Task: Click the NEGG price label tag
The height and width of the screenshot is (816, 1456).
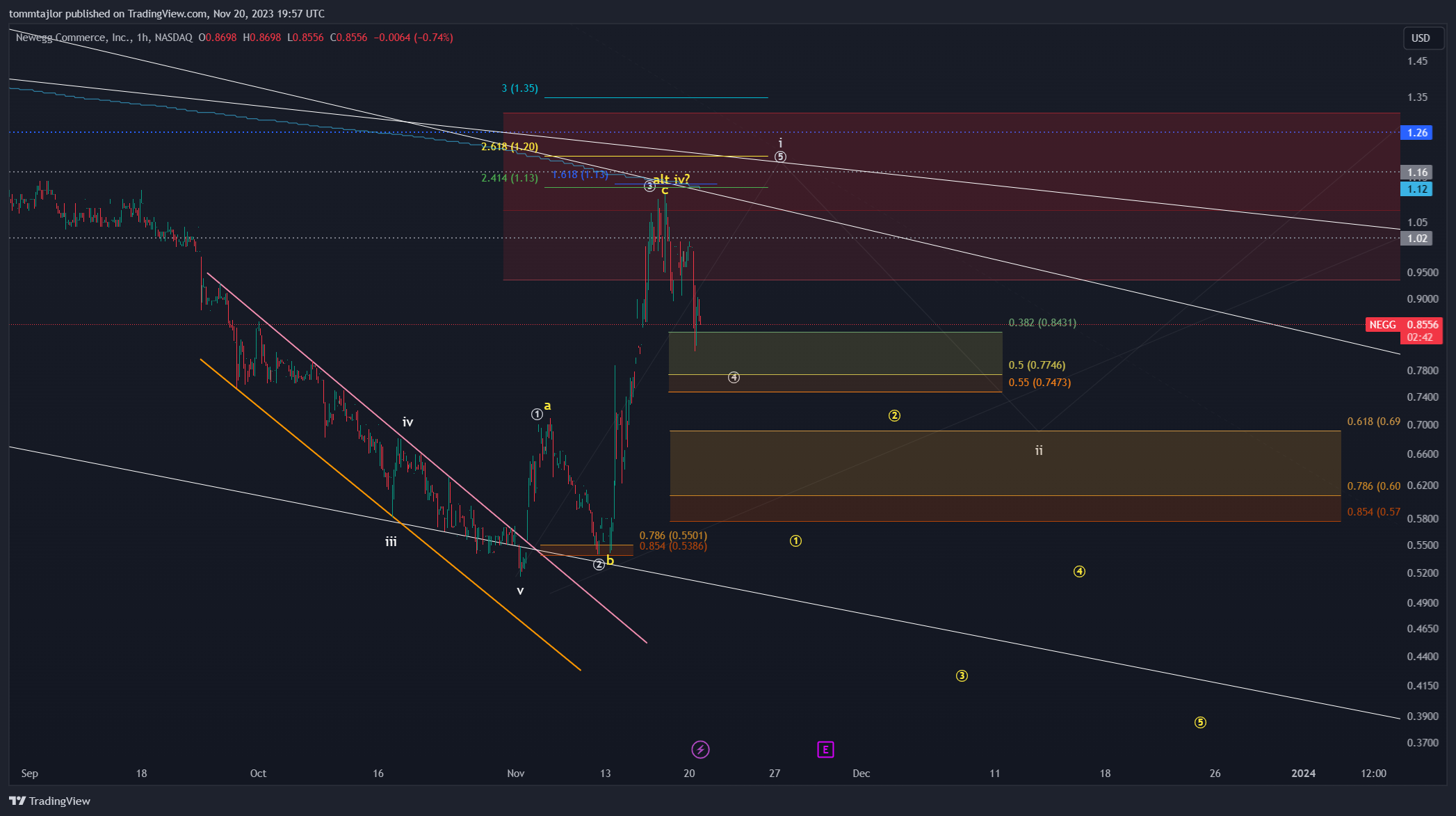Action: click(1382, 325)
